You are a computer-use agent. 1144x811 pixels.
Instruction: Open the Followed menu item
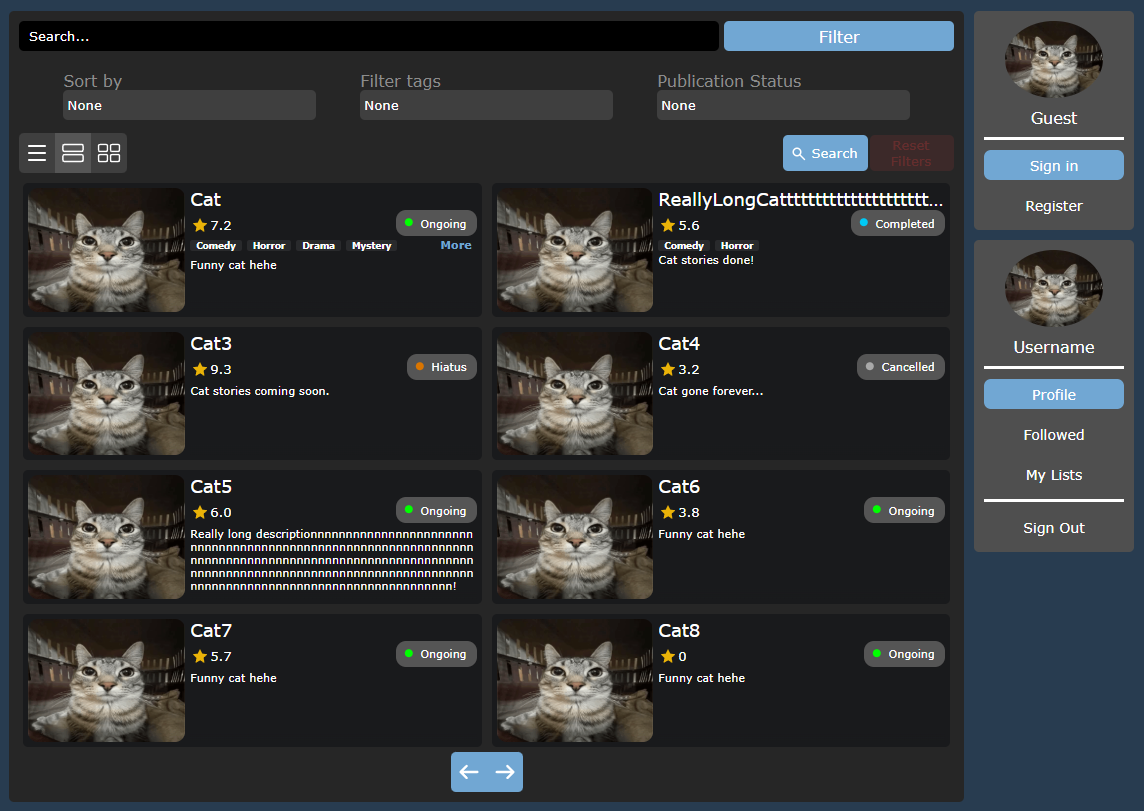[x=1053, y=435]
